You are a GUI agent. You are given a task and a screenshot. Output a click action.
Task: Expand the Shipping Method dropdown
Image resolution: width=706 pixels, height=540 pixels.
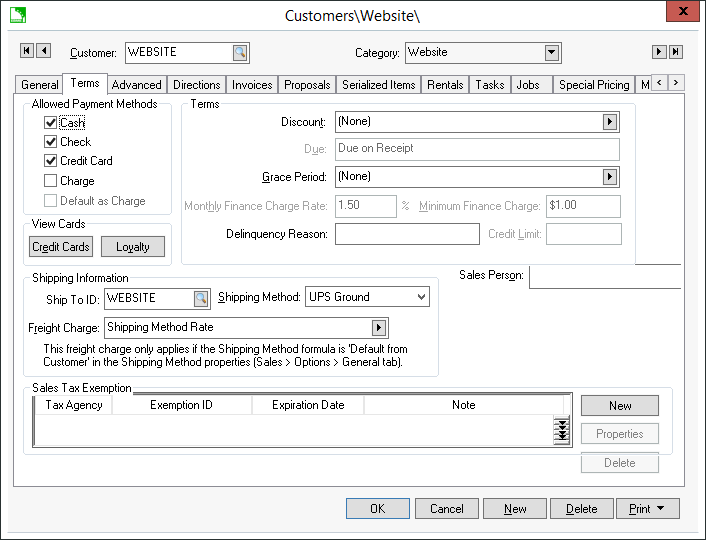pyautogui.click(x=421, y=297)
